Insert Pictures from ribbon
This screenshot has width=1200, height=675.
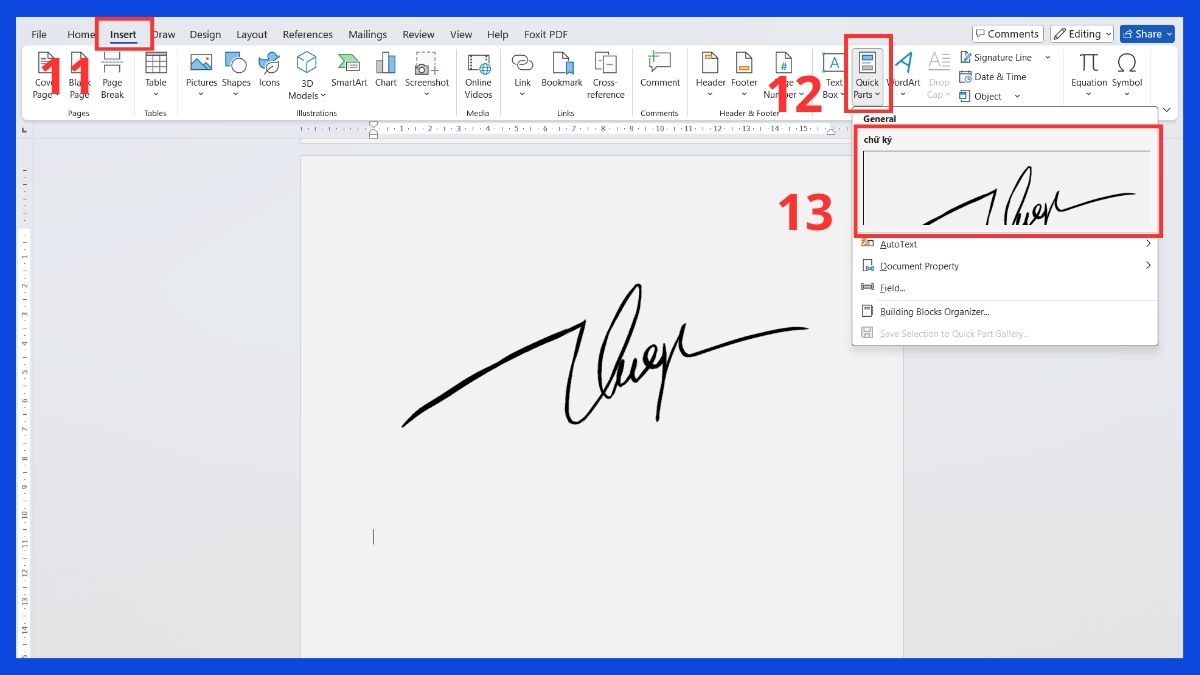tap(201, 75)
